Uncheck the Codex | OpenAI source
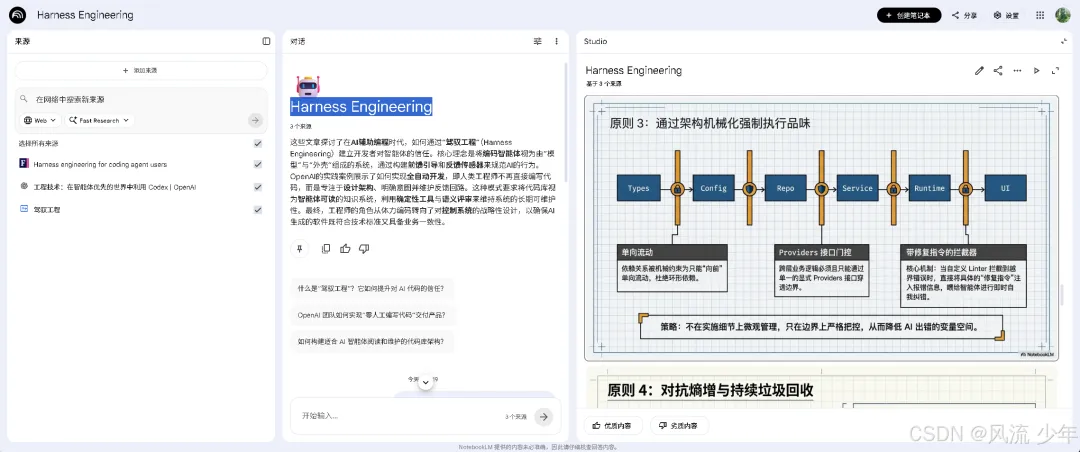The height and width of the screenshot is (452, 1080). click(x=258, y=187)
